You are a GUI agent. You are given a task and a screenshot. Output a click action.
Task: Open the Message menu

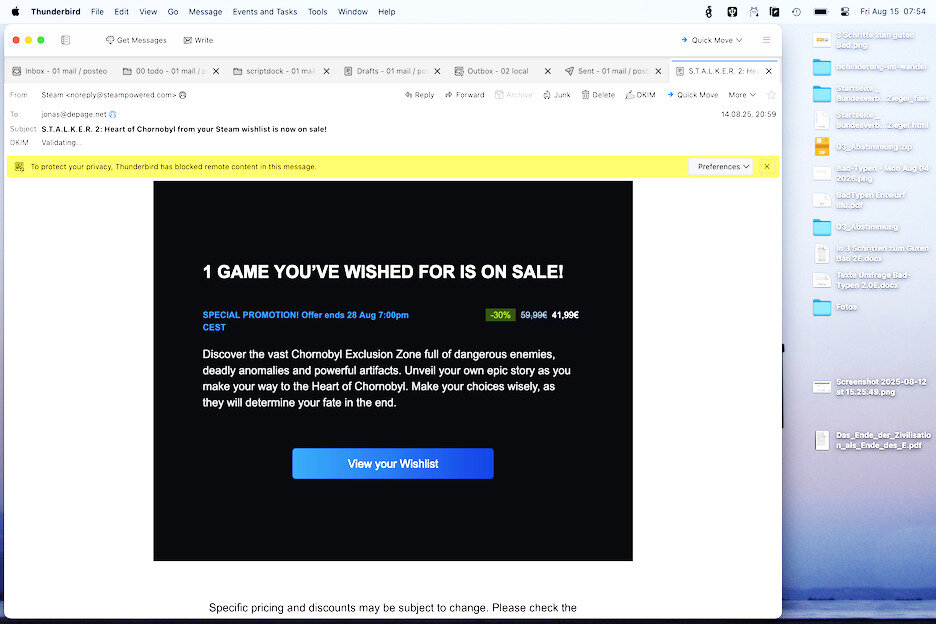tap(205, 11)
